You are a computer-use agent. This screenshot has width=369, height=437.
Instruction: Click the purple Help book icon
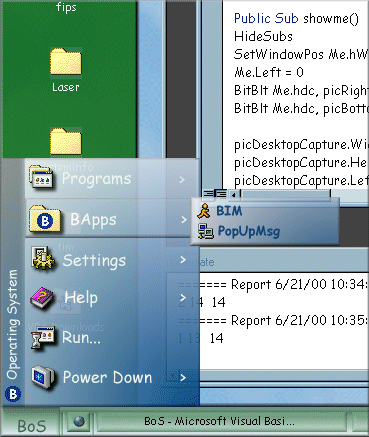tap(42, 298)
